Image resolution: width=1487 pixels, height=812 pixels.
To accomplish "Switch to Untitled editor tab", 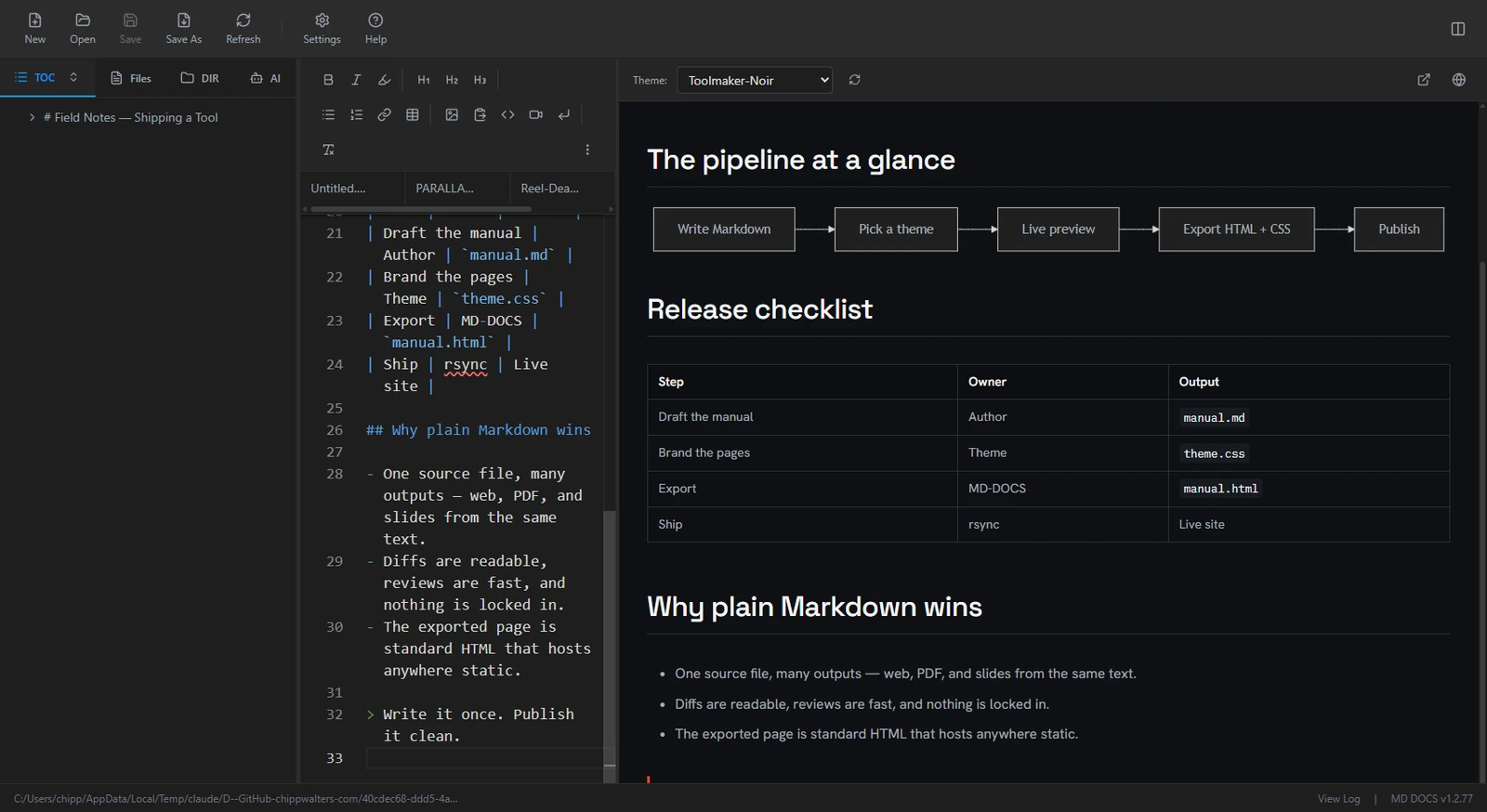I will tap(351, 188).
